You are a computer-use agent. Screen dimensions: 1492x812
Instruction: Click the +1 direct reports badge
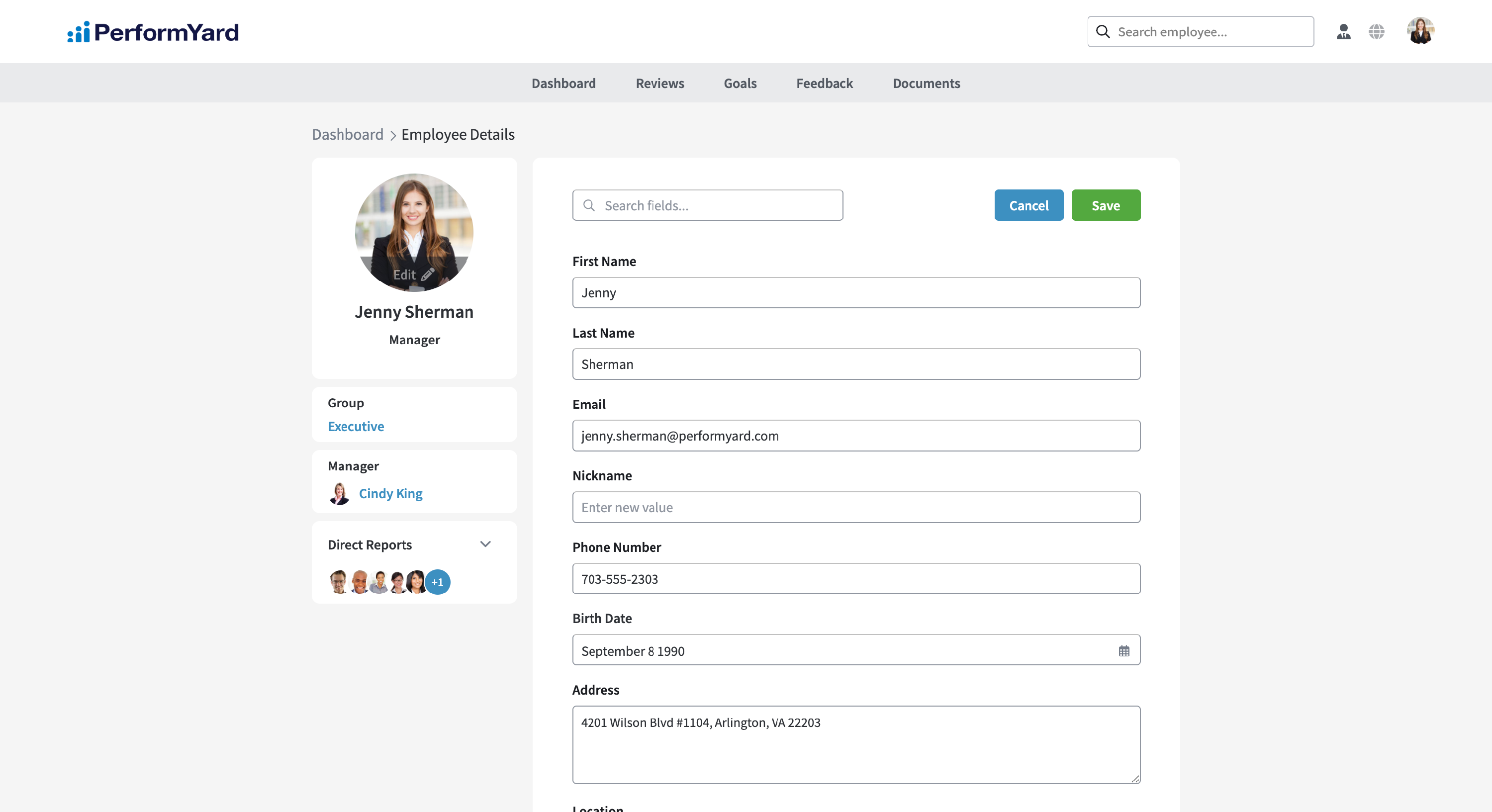tap(437, 582)
